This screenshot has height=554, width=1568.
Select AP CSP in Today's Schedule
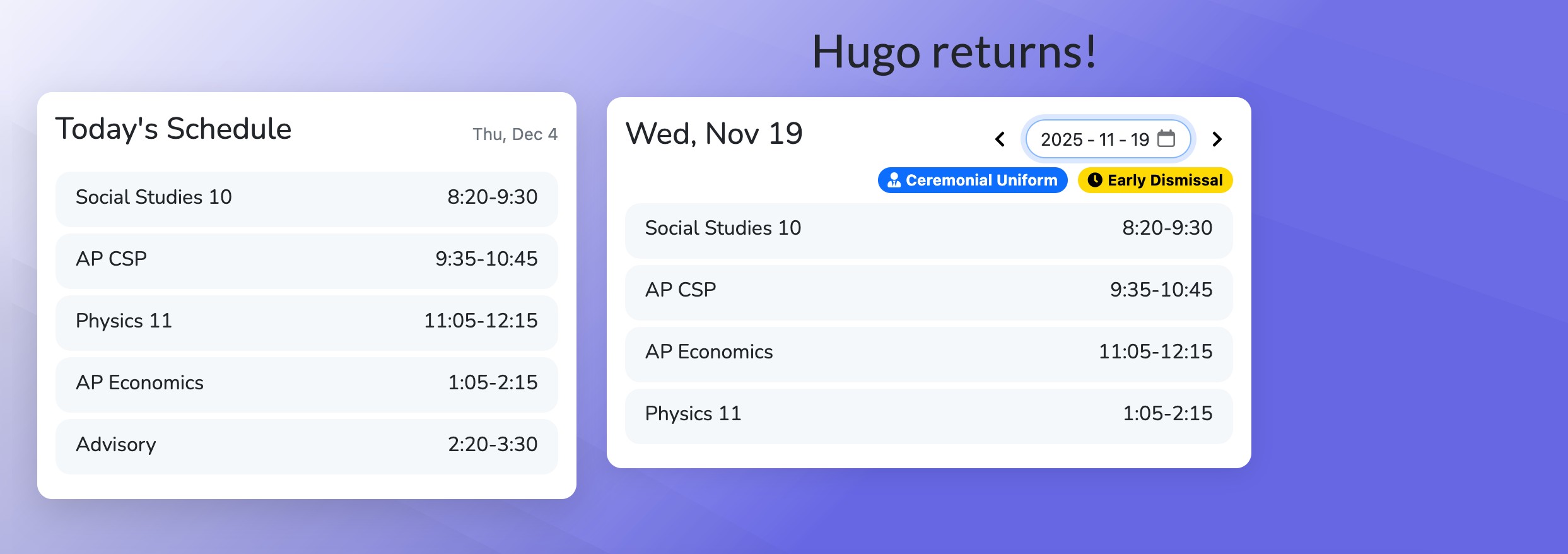pos(307,259)
